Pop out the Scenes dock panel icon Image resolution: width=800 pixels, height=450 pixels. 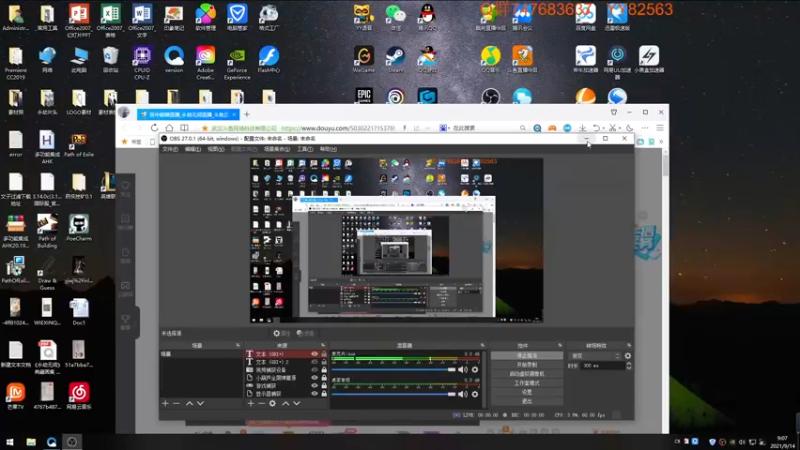point(238,345)
